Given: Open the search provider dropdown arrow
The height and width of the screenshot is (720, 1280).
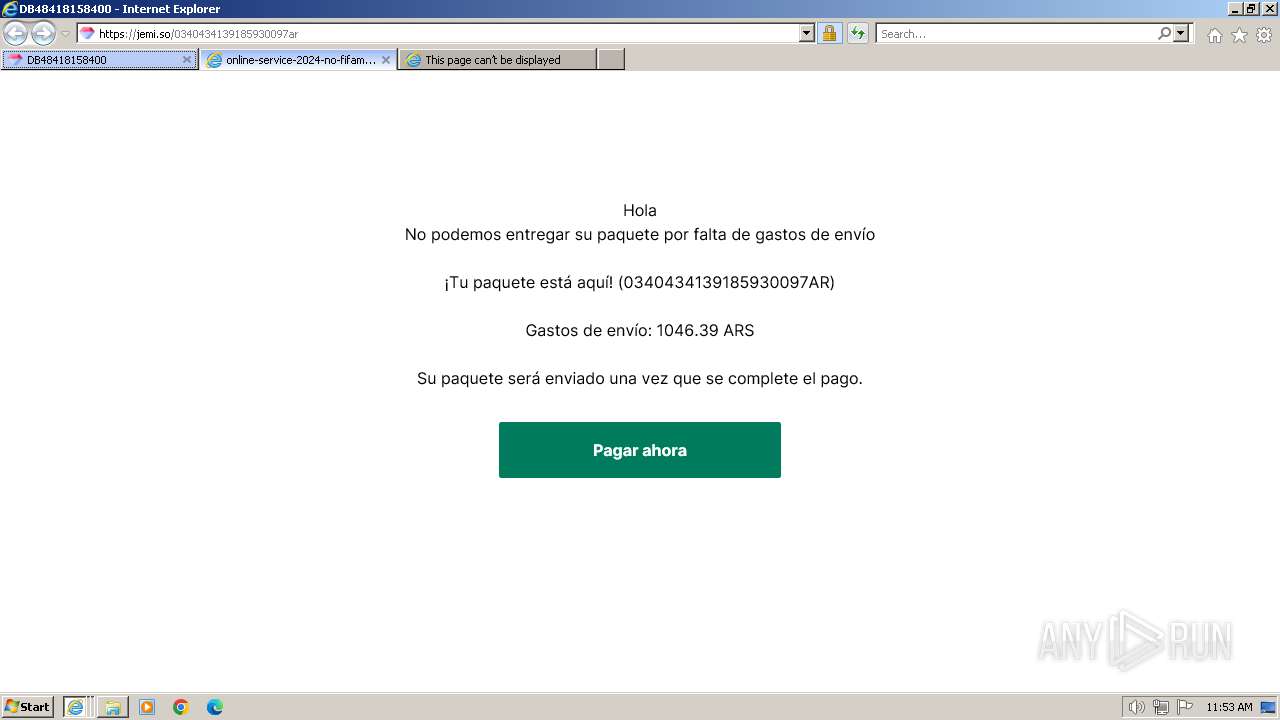Looking at the screenshot, I should click(1181, 34).
